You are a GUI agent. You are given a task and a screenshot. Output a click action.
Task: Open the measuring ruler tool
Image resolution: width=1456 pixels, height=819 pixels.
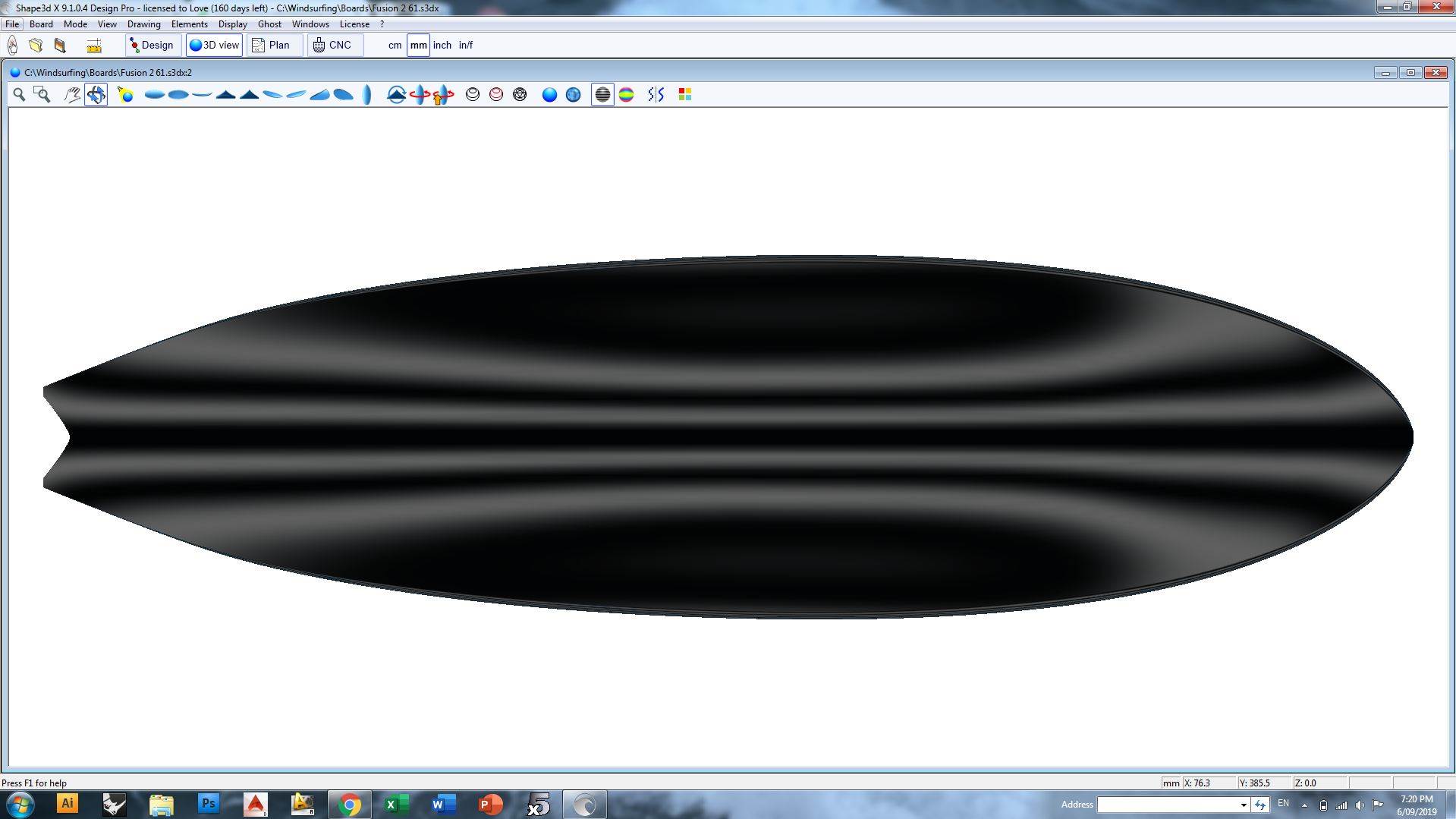(94, 46)
